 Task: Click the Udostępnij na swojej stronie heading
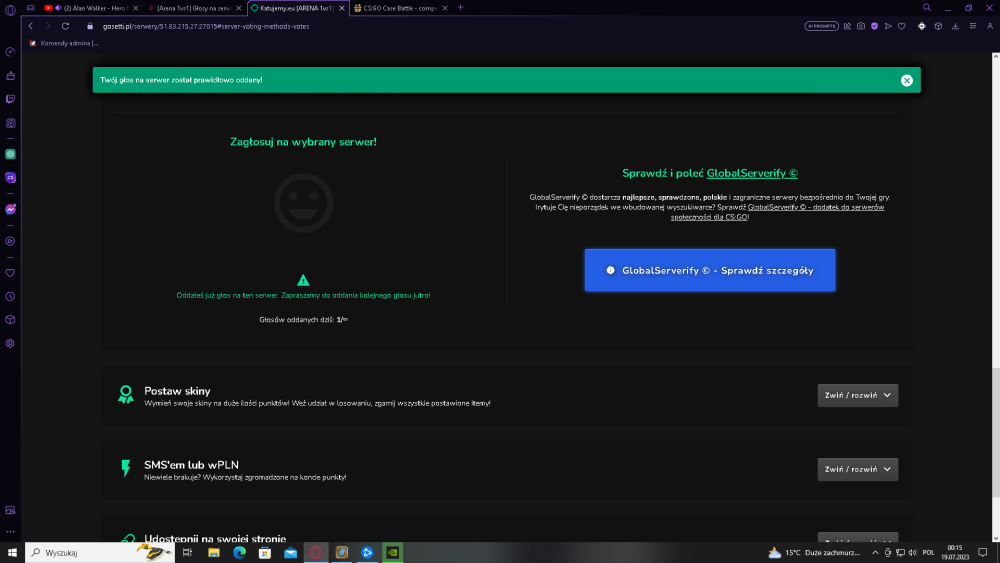click(215, 538)
